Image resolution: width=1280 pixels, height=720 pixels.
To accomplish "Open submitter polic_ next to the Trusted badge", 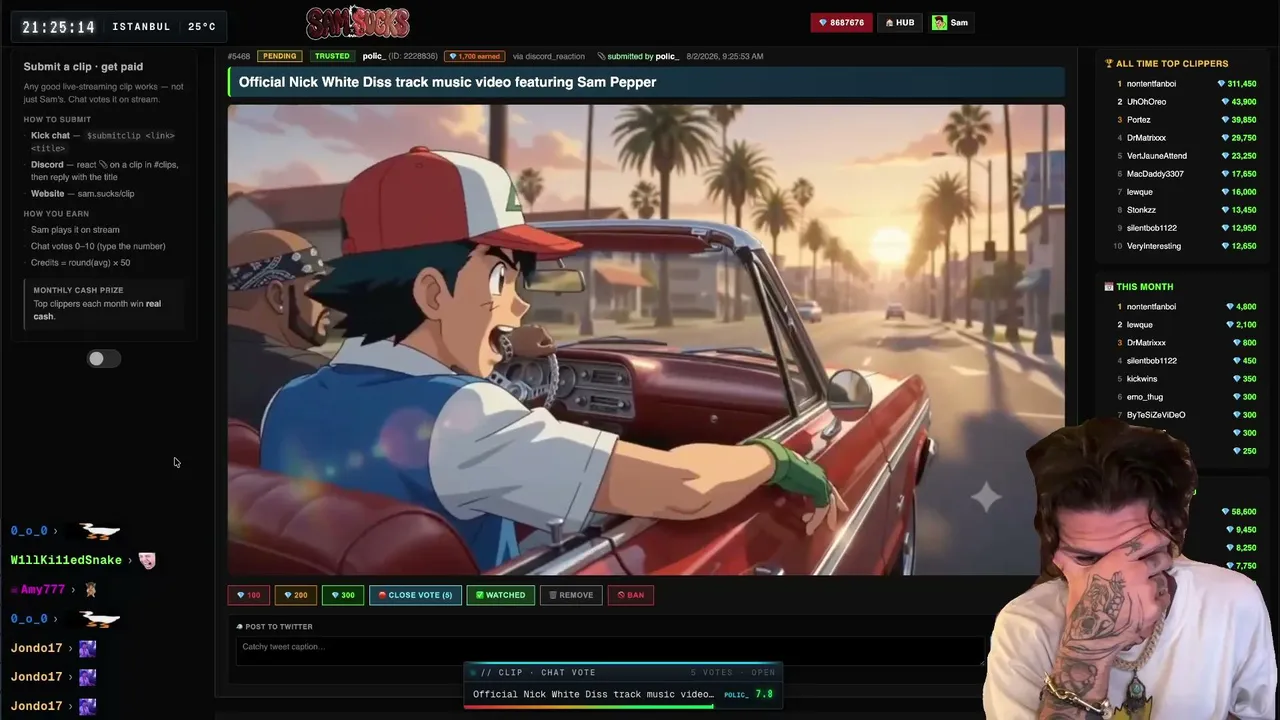I will pos(374,56).
